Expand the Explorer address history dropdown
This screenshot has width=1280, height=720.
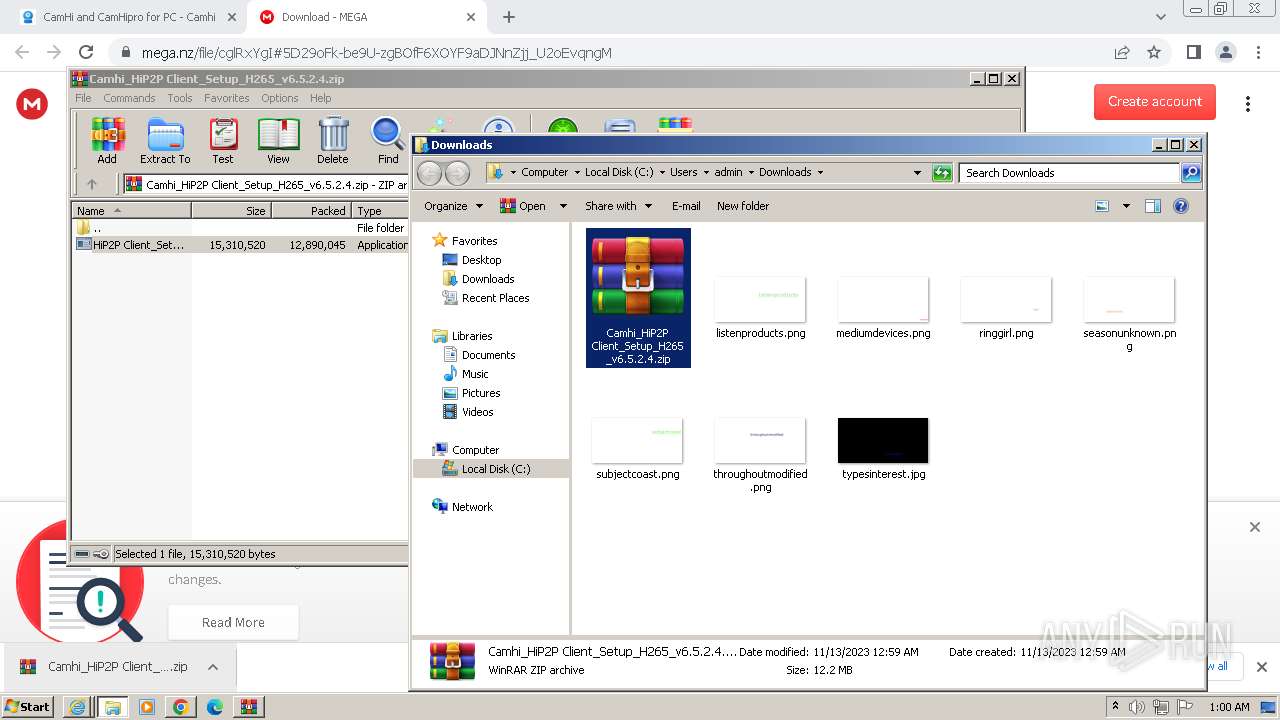917,173
